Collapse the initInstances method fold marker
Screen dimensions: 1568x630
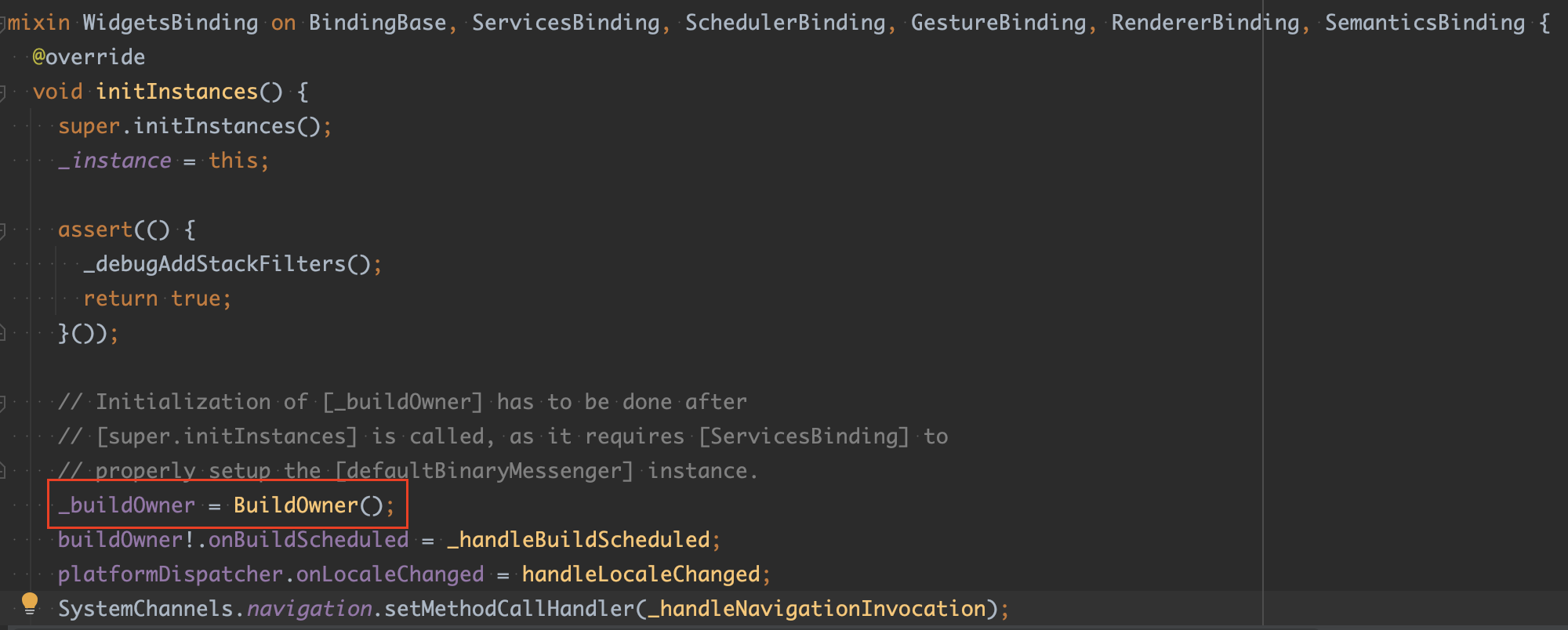(2, 92)
